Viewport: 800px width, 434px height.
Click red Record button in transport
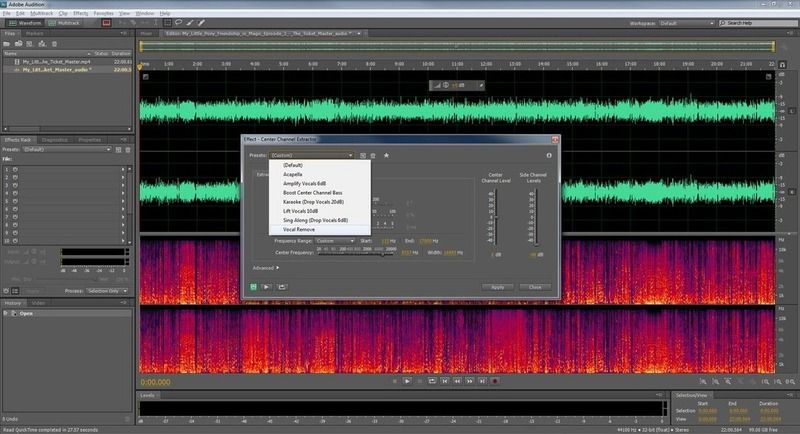(x=494, y=381)
